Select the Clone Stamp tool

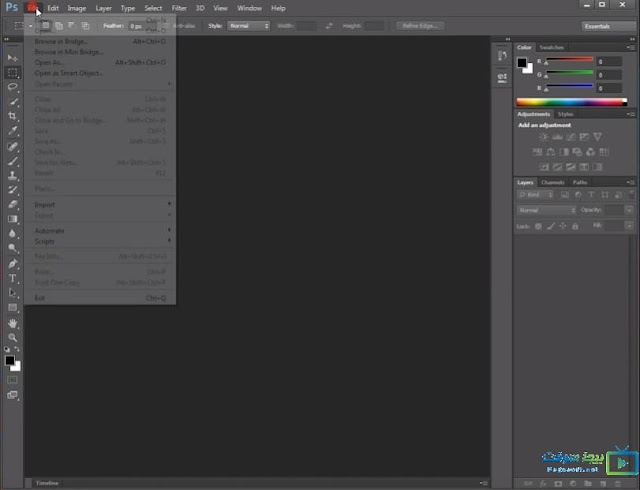coord(13,176)
